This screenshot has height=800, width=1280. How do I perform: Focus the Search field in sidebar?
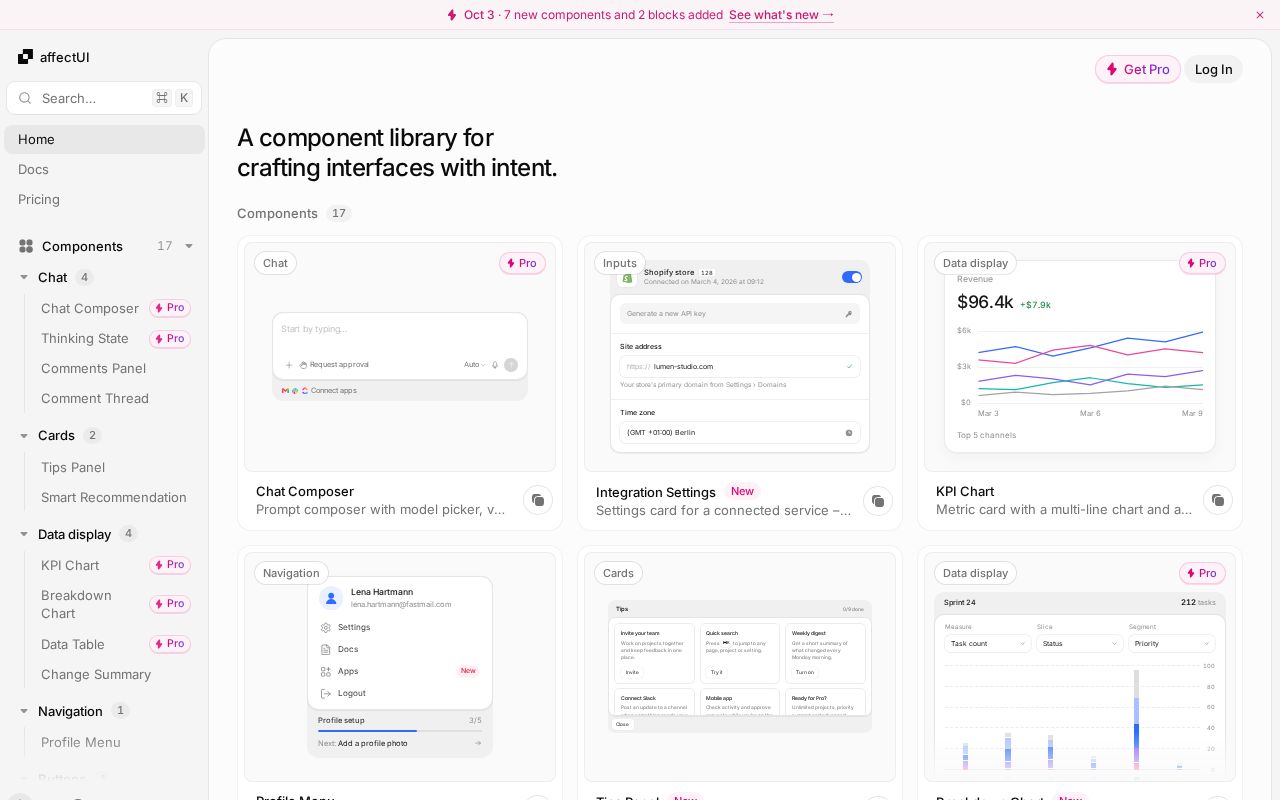(104, 98)
